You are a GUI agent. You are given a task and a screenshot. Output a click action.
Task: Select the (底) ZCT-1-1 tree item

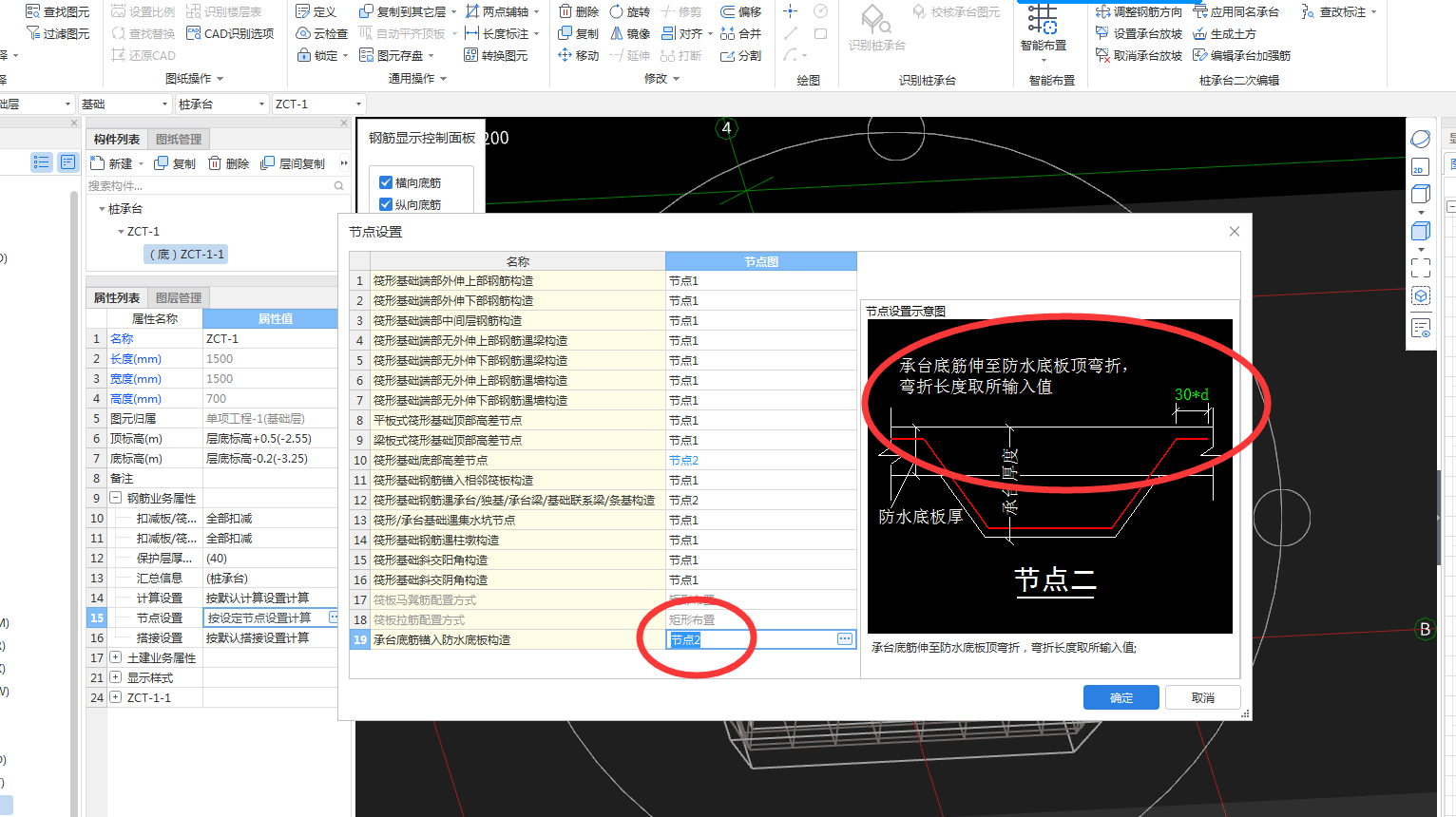186,255
